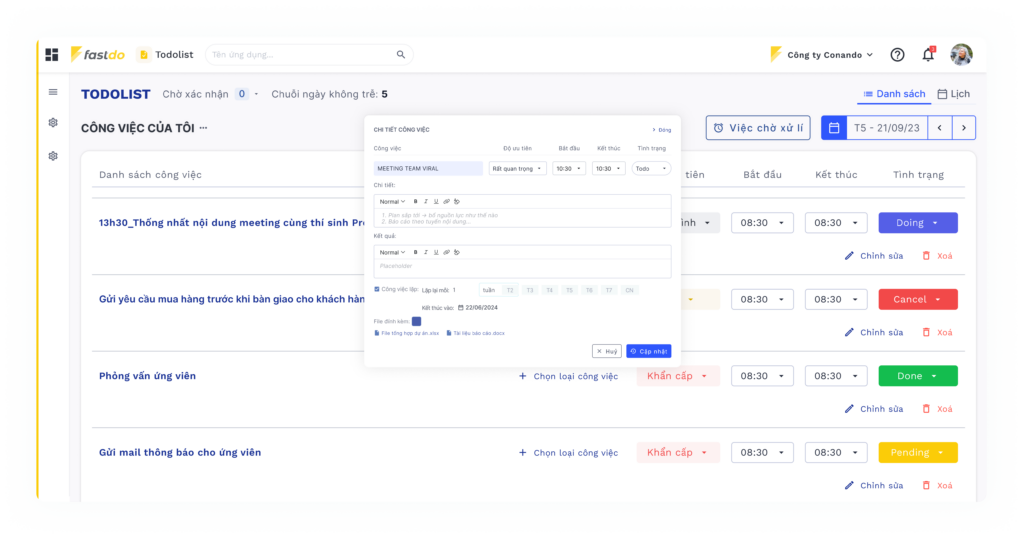Toggle the Công việc lặp checkbox

click(377, 289)
